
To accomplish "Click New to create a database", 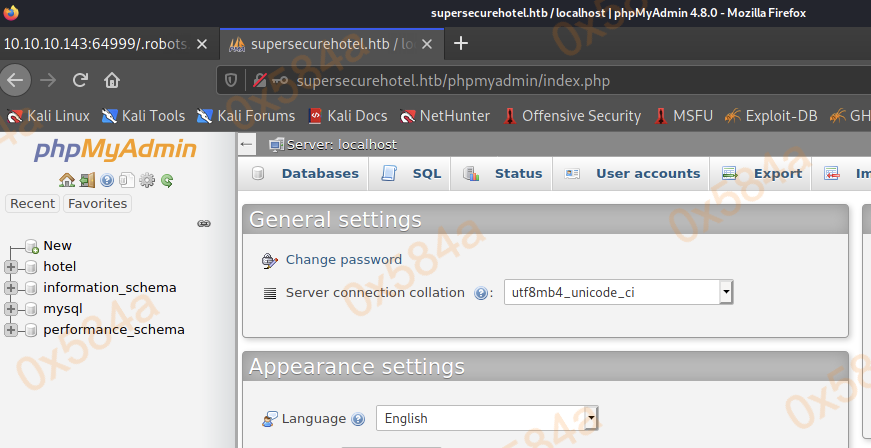I will [x=57, y=245].
